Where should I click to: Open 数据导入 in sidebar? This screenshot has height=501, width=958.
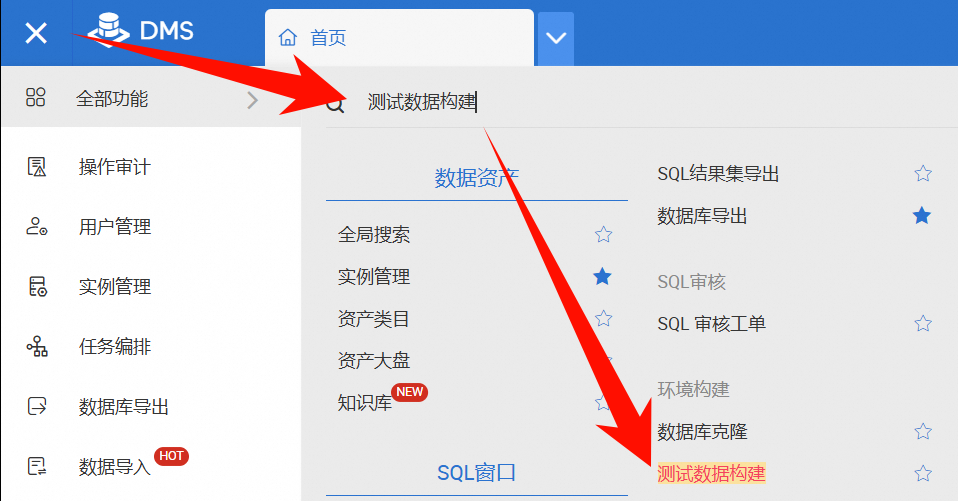(114, 467)
